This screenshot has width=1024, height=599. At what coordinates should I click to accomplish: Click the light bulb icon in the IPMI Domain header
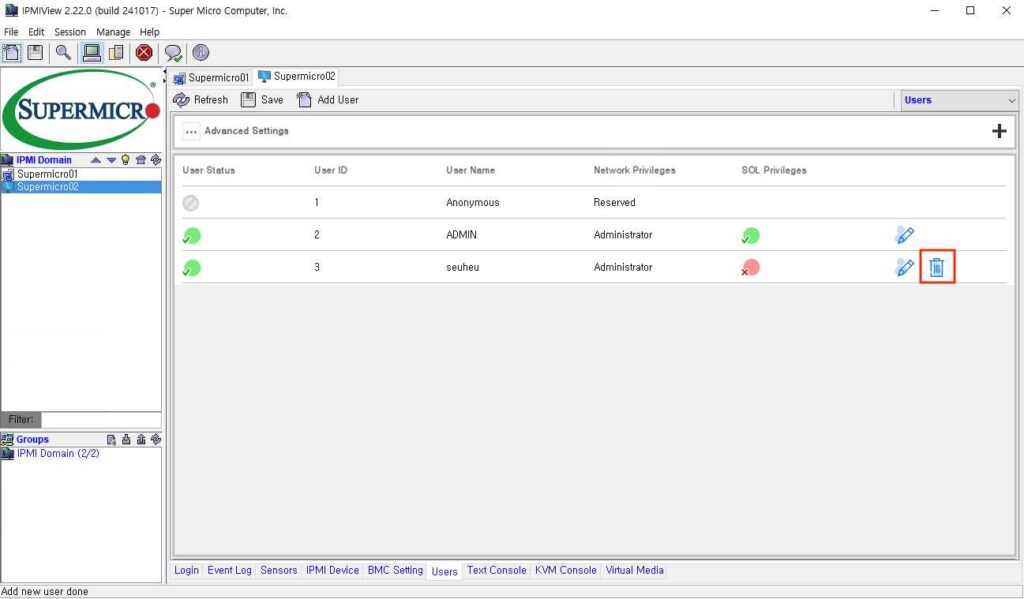coord(125,159)
